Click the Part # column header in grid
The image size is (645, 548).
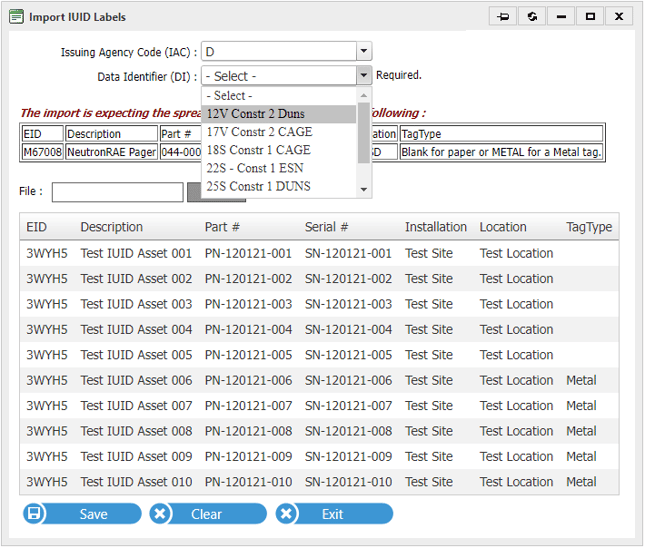(222, 227)
